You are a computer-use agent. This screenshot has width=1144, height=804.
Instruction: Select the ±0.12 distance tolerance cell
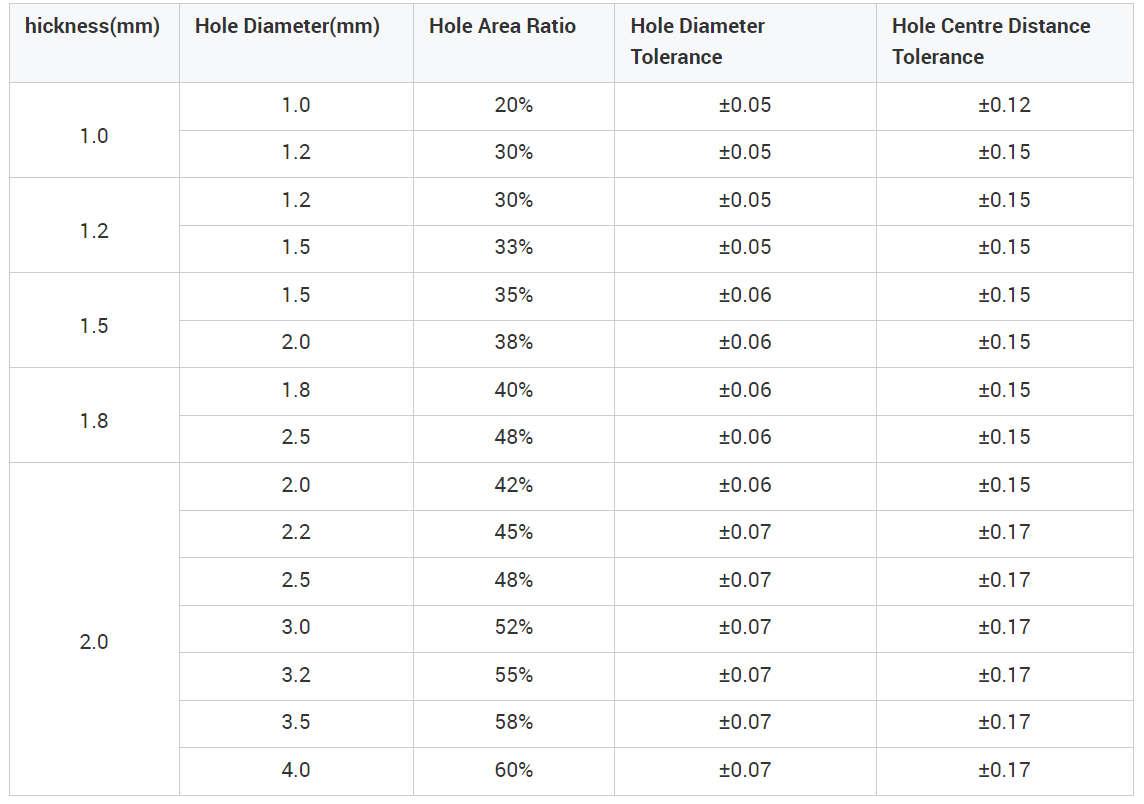[1005, 106]
